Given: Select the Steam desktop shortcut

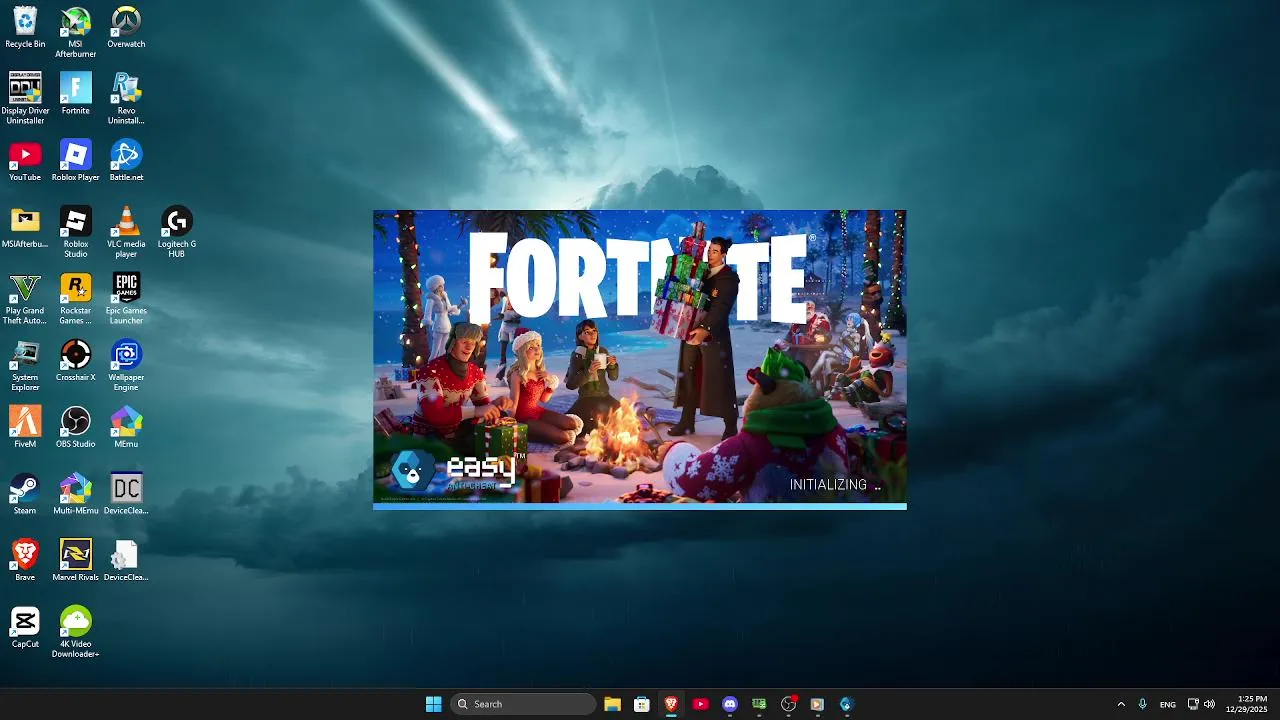Looking at the screenshot, I should pyautogui.click(x=25, y=494).
